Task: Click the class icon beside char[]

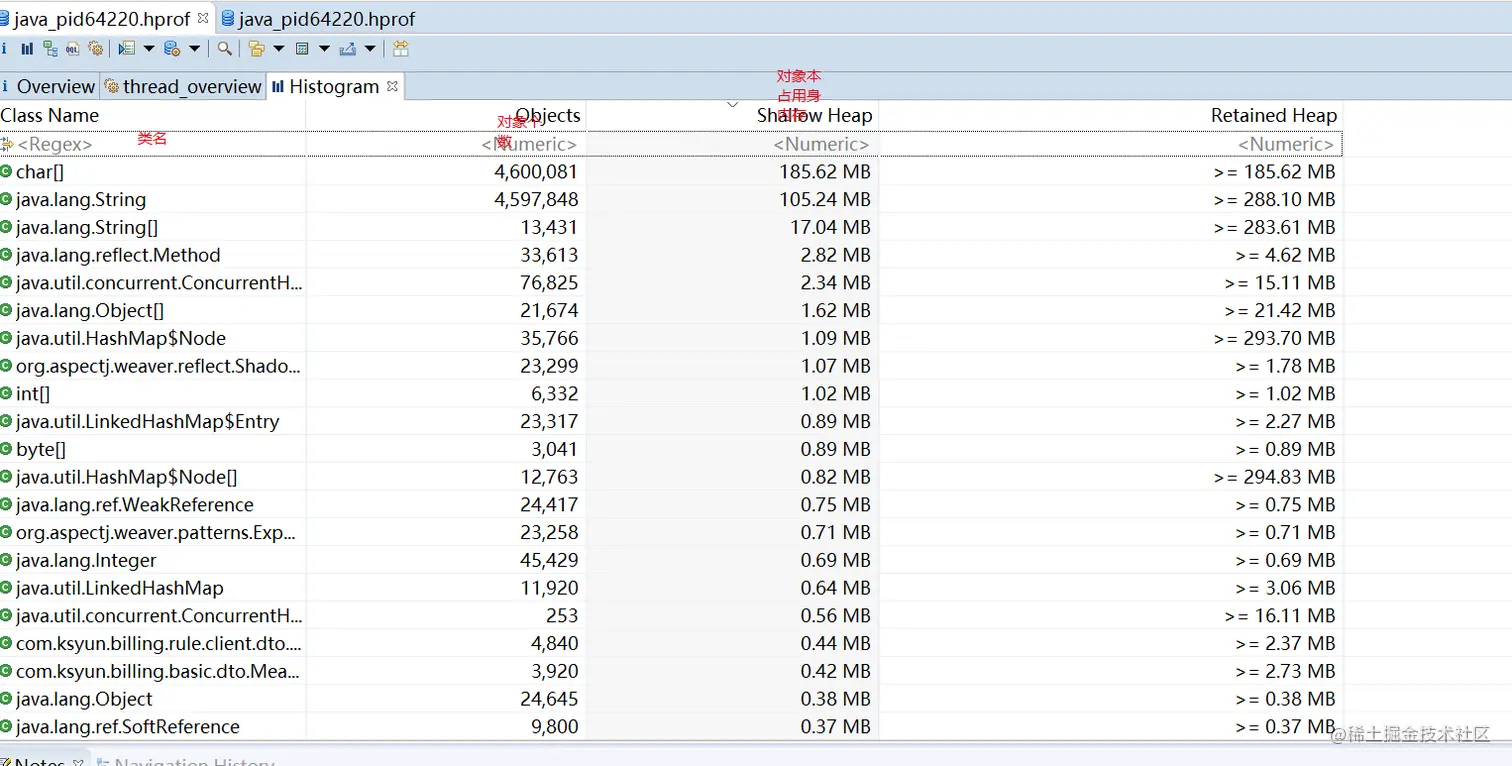Action: pos(7,171)
